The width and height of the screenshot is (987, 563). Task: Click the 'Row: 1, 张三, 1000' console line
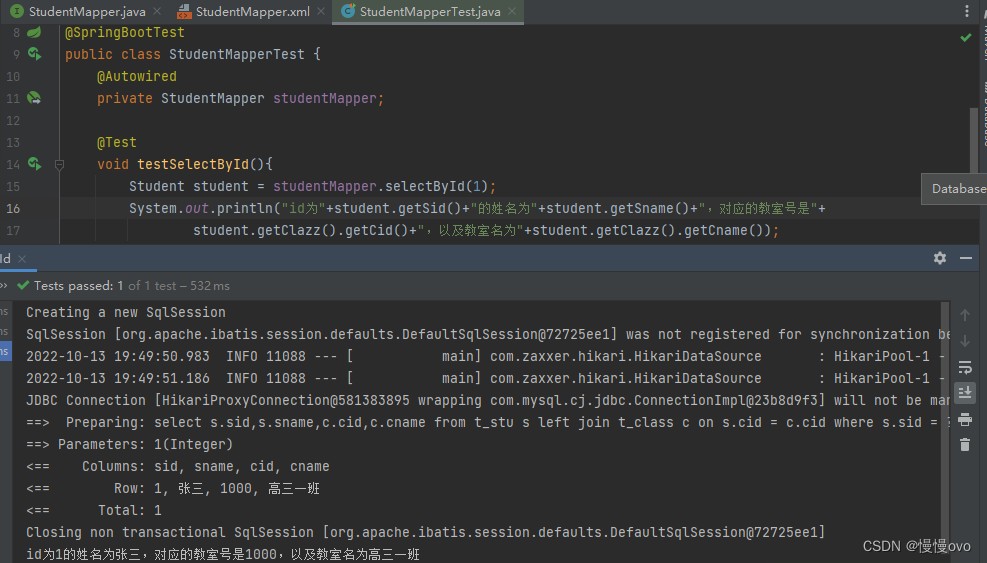172,489
